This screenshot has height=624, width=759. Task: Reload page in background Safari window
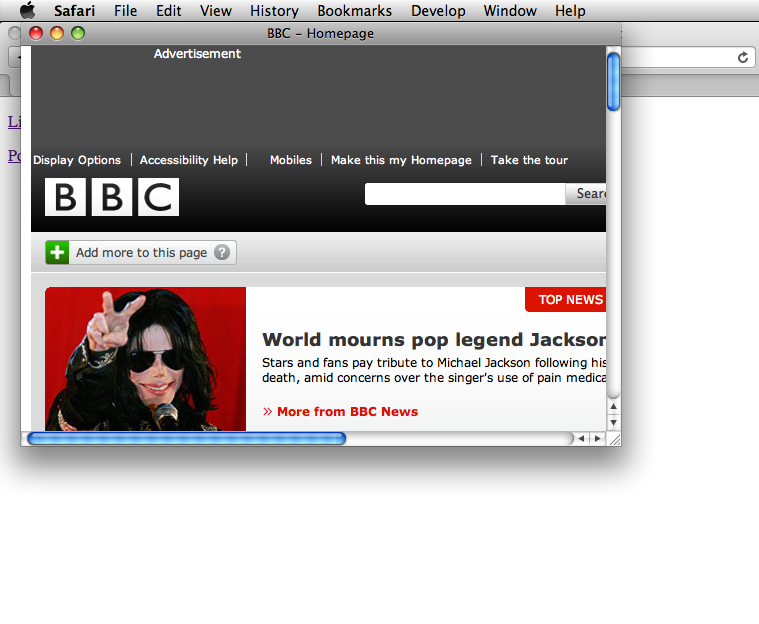point(743,58)
